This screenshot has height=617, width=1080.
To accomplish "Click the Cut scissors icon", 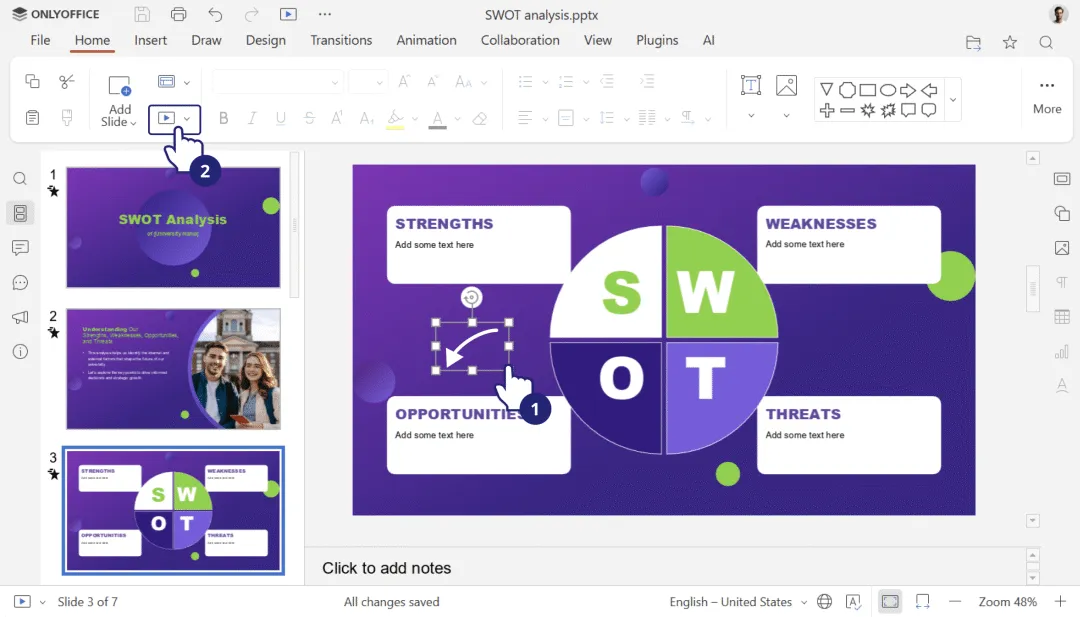I will 67,82.
